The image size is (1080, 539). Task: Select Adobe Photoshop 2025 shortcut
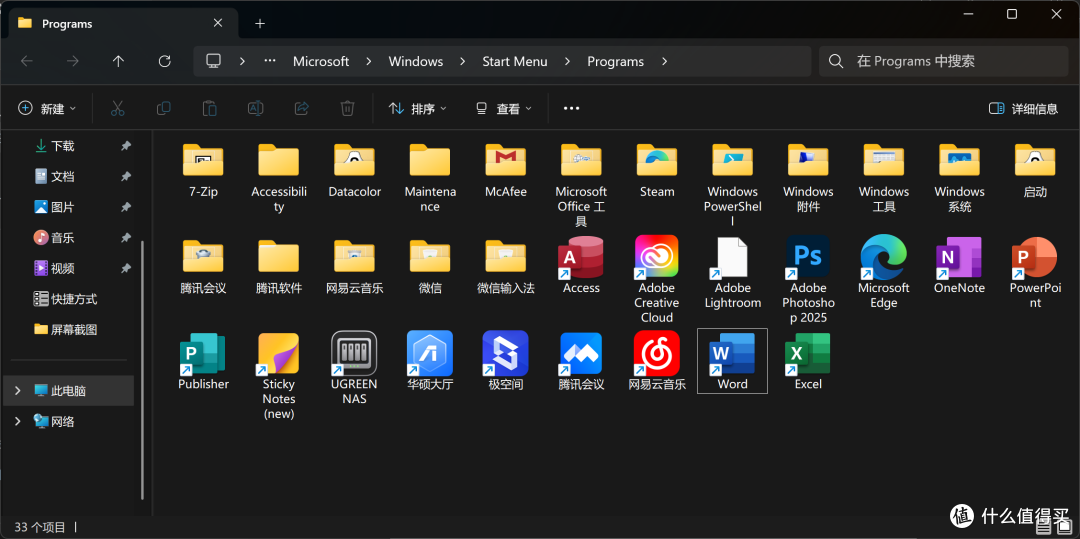point(808,279)
